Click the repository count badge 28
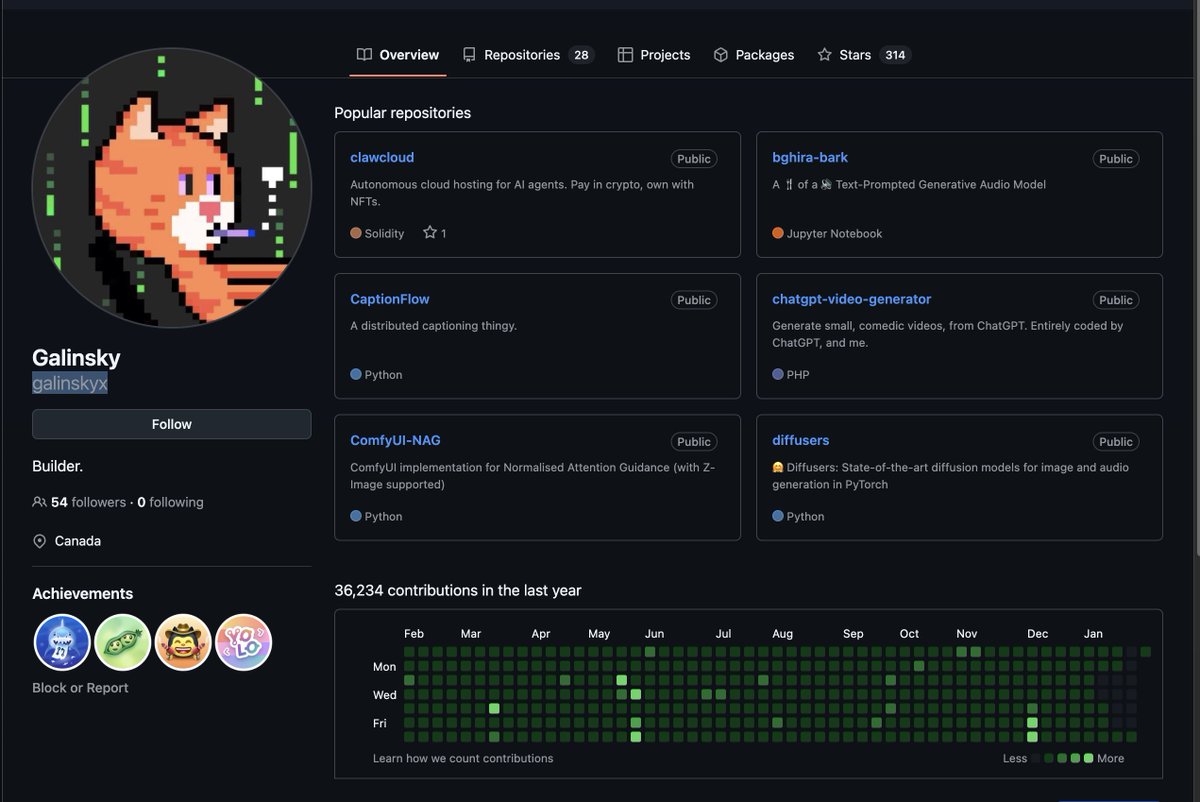 581,55
